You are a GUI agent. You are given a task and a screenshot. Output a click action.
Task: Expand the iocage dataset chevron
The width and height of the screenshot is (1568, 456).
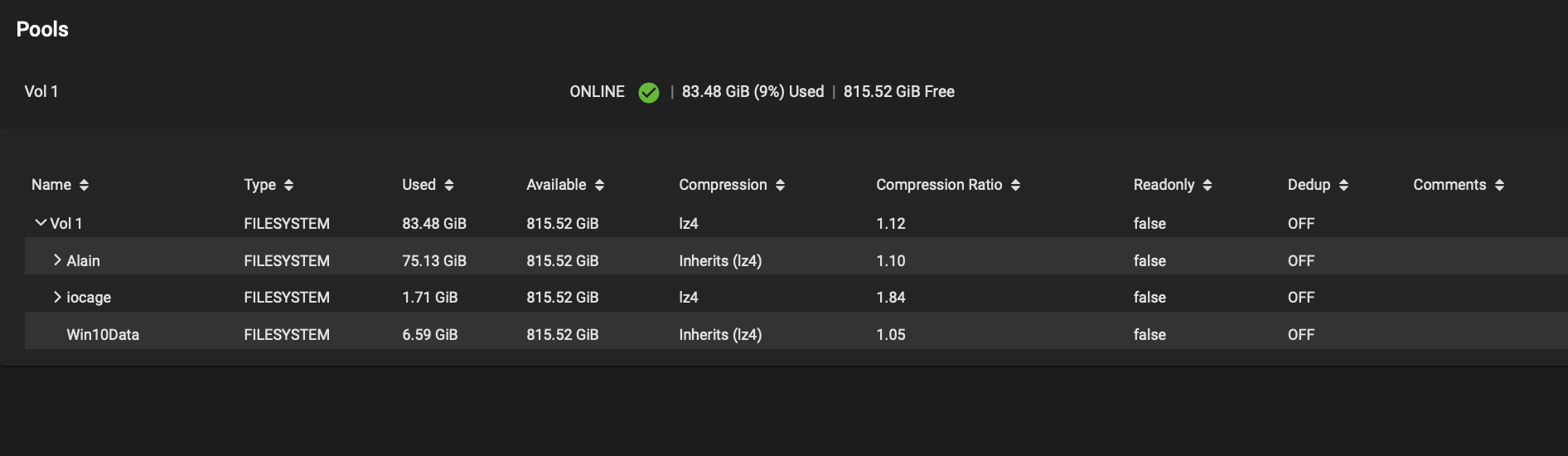tap(57, 297)
